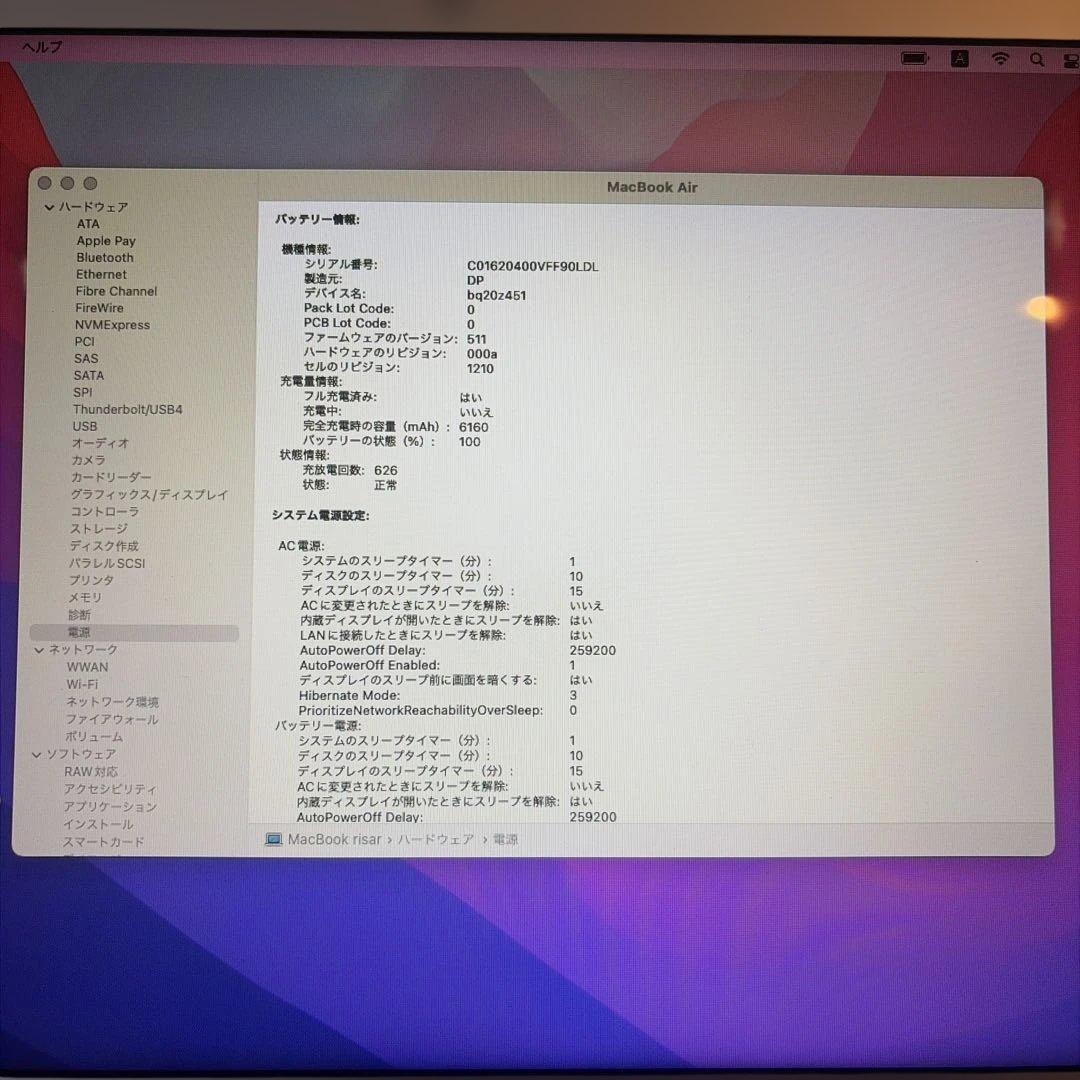Viewport: 1080px width, 1080px height.
Task: Select Bluetooth in the hardware list
Action: click(104, 257)
